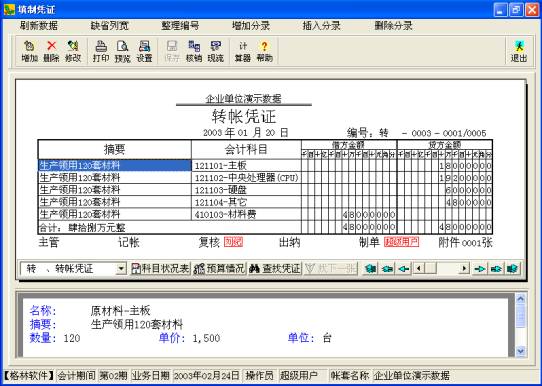Click the voucher date 2003年01月20日
Screen dimensions: 542x386
[x=245, y=133]
